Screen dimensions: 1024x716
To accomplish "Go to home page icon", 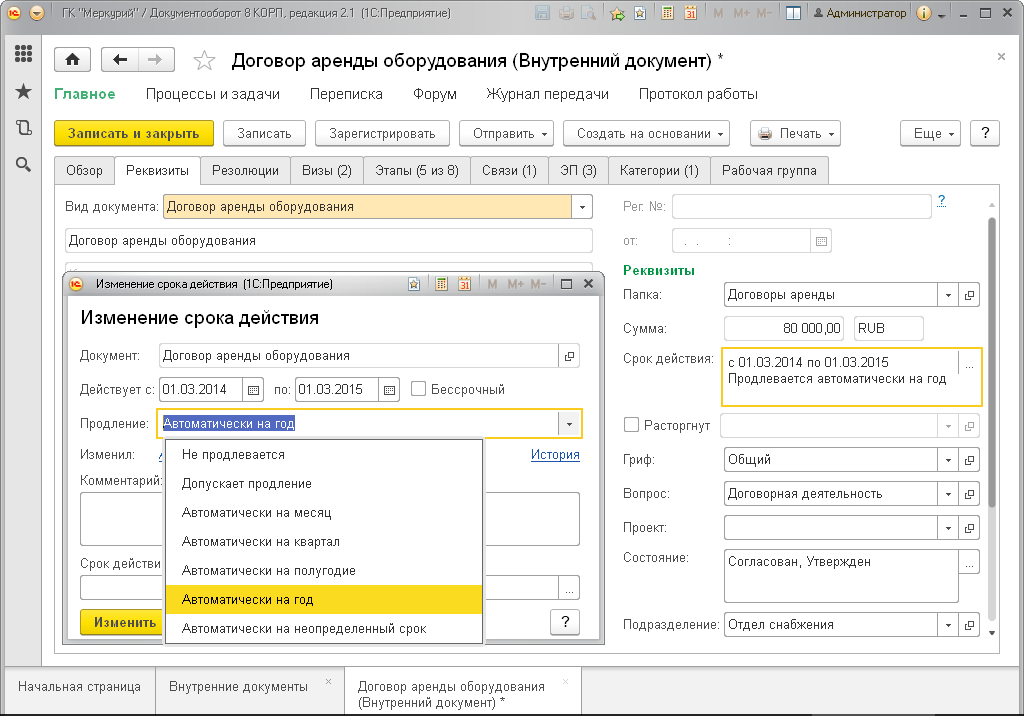I will 72,60.
